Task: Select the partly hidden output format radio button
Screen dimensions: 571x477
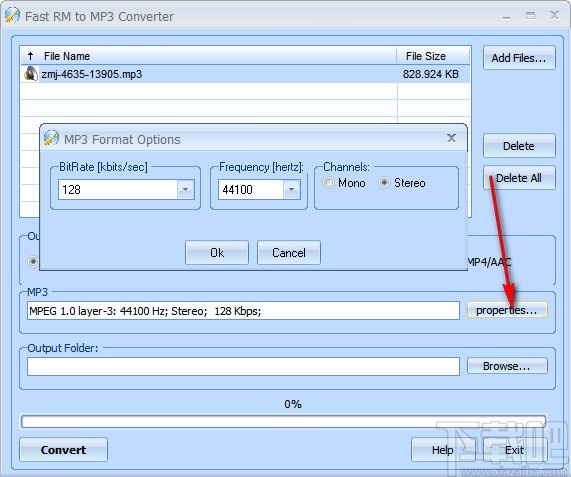Action: click(33, 261)
